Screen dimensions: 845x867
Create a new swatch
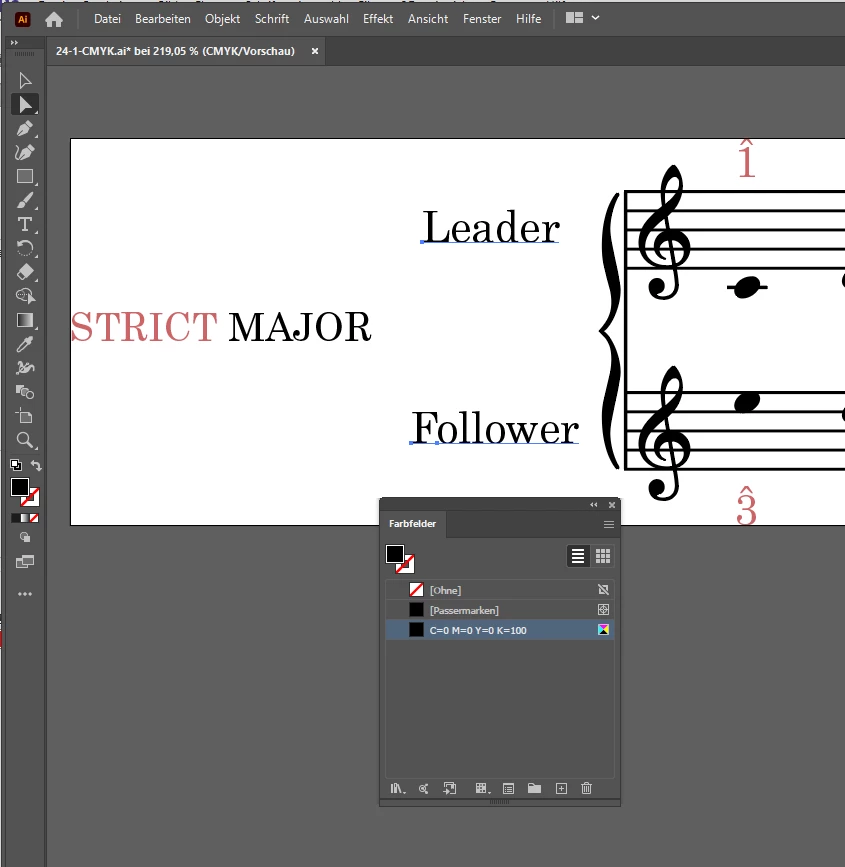pos(561,788)
